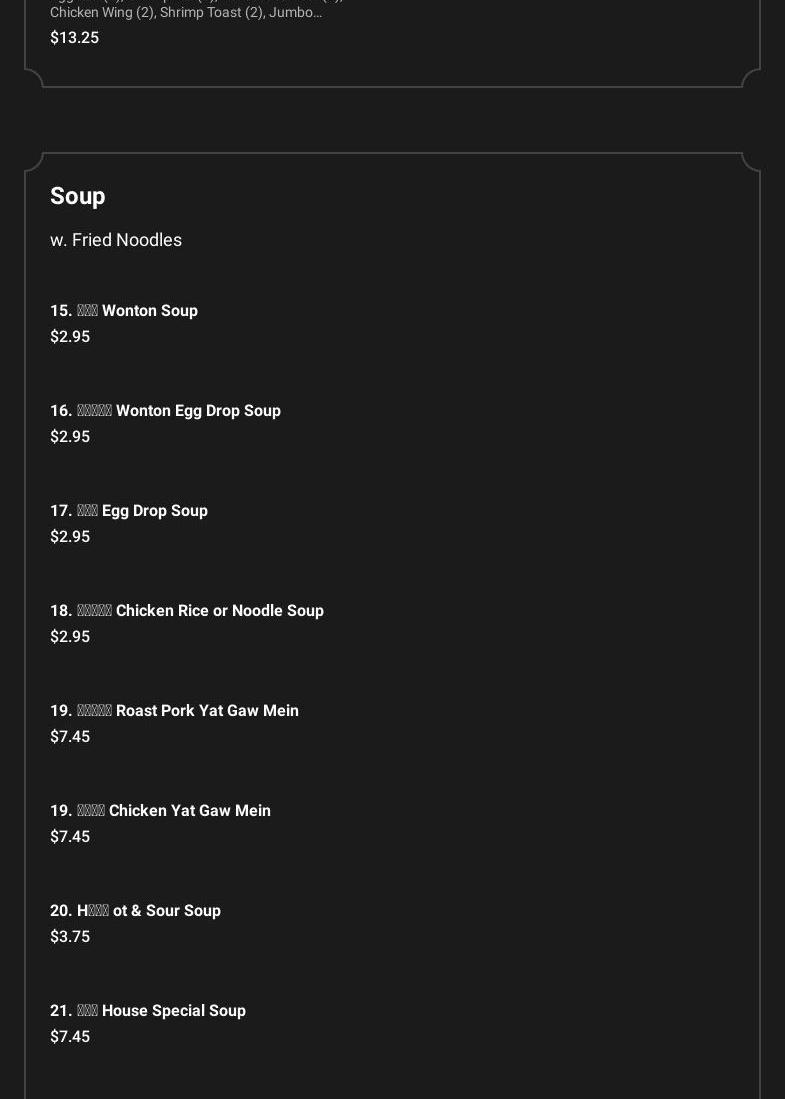
Task: Click the $3.75 Hot & Sour Soup price
Action: pos(70,937)
